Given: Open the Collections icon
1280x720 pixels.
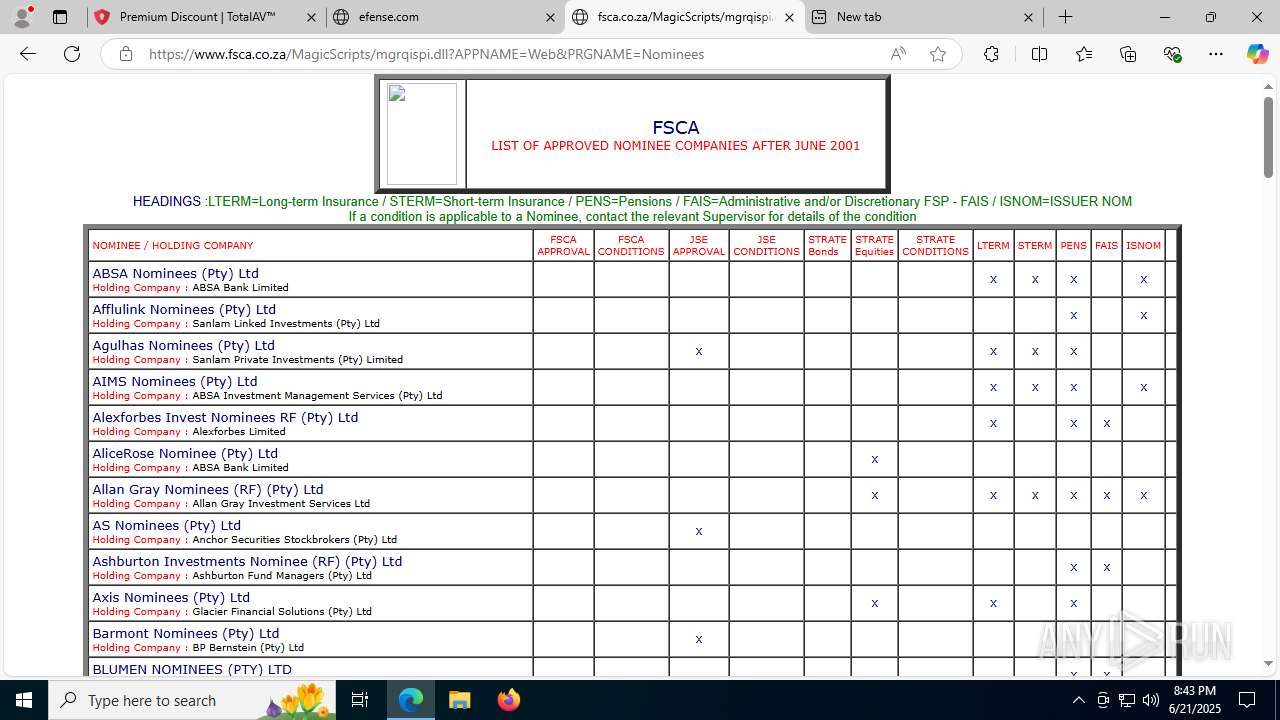Looking at the screenshot, I should [1128, 54].
